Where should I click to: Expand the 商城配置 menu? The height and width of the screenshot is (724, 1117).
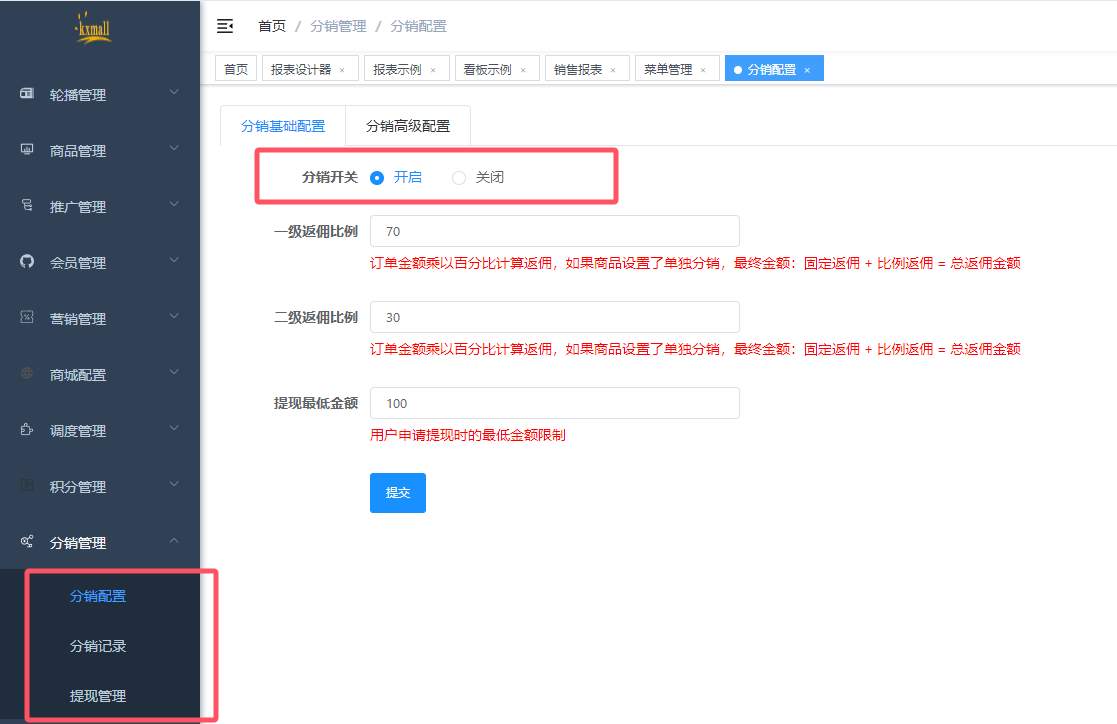click(100, 375)
